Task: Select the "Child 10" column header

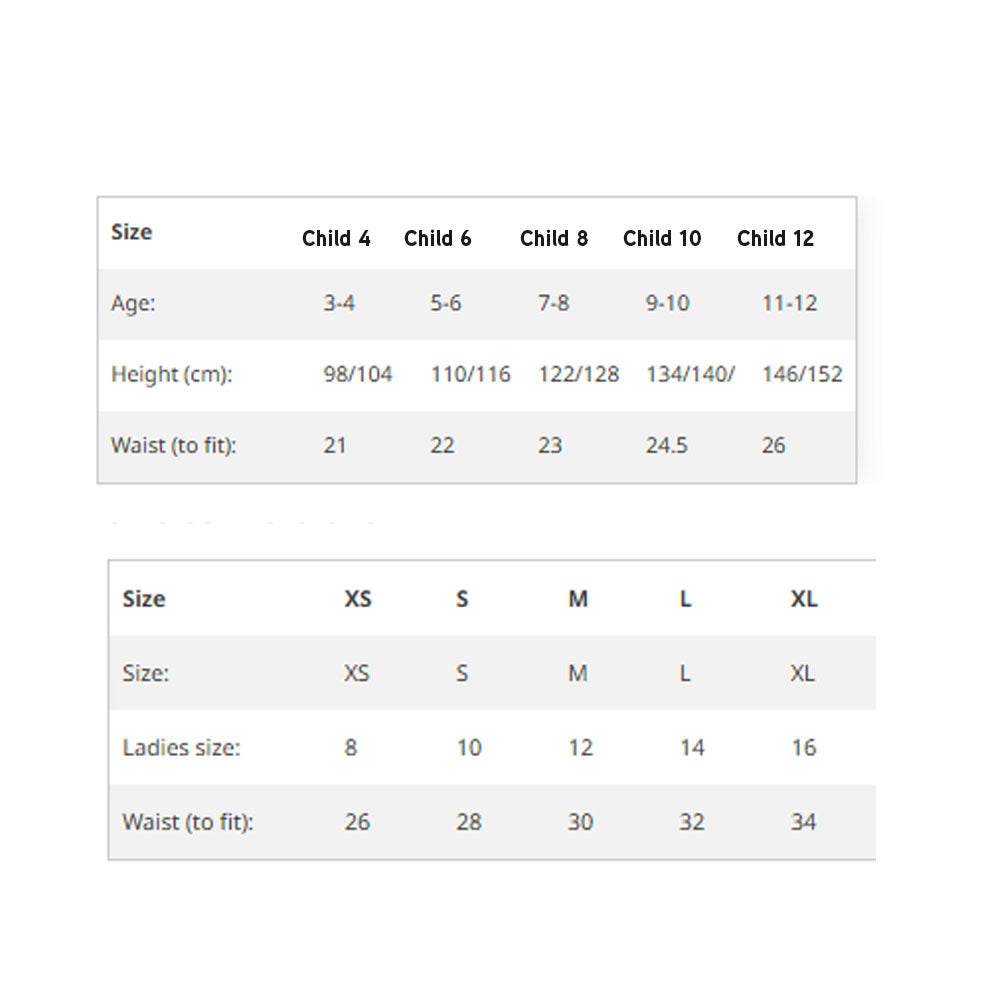Action: [x=662, y=238]
